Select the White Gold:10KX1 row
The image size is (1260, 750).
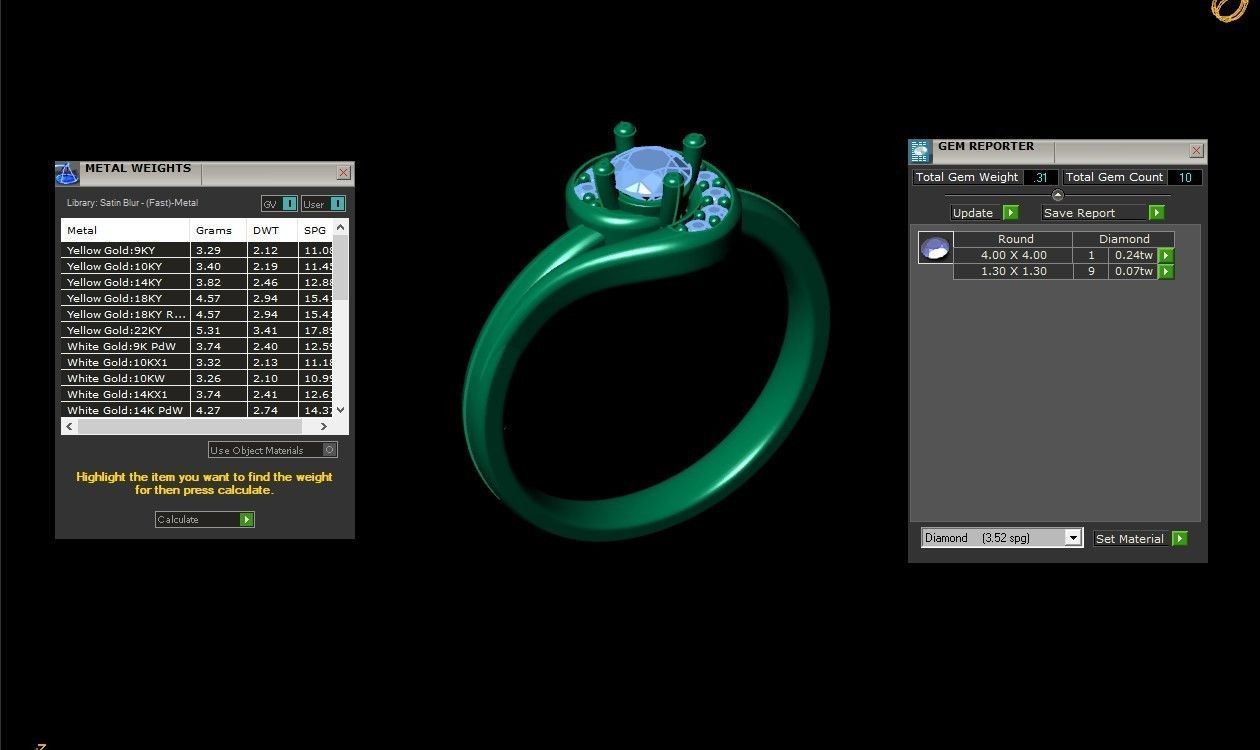coord(197,362)
